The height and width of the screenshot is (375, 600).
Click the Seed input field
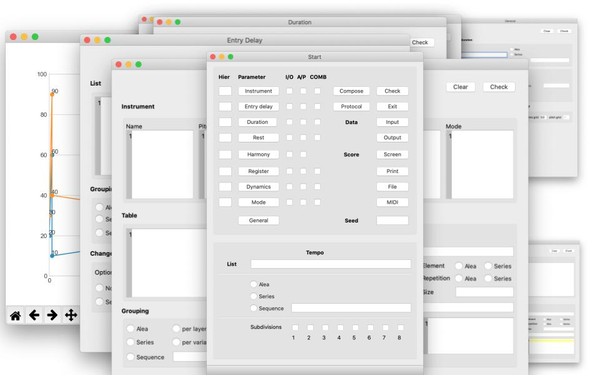392,220
